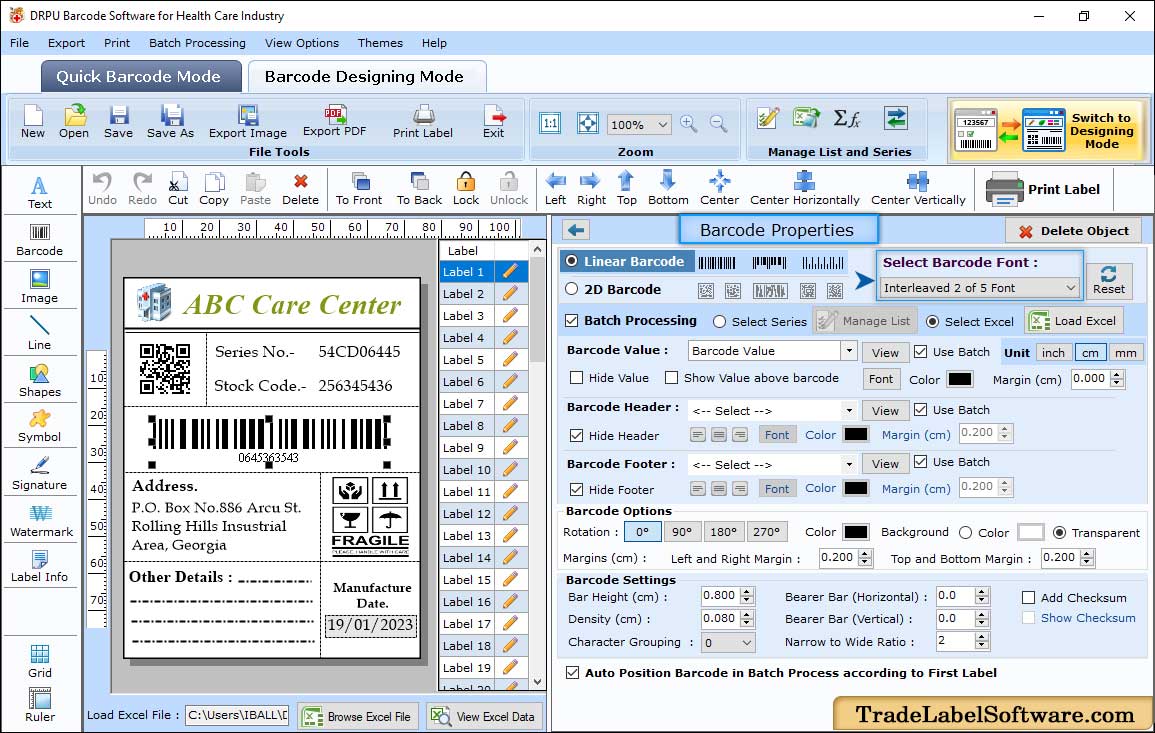Center Horizontally the selected object
1155x733 pixels.
tap(804, 189)
